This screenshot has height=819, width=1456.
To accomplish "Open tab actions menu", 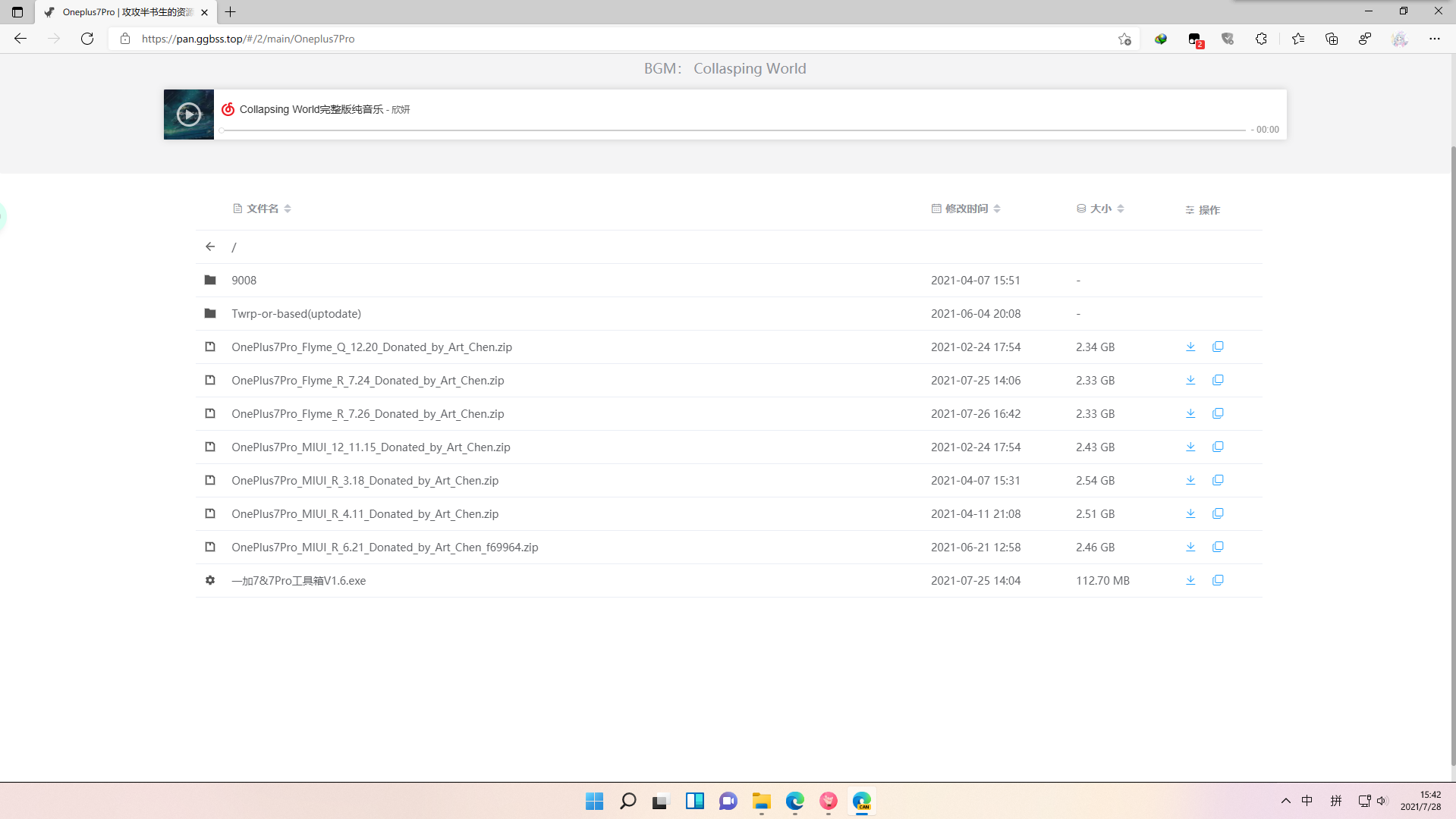I will click(17, 12).
